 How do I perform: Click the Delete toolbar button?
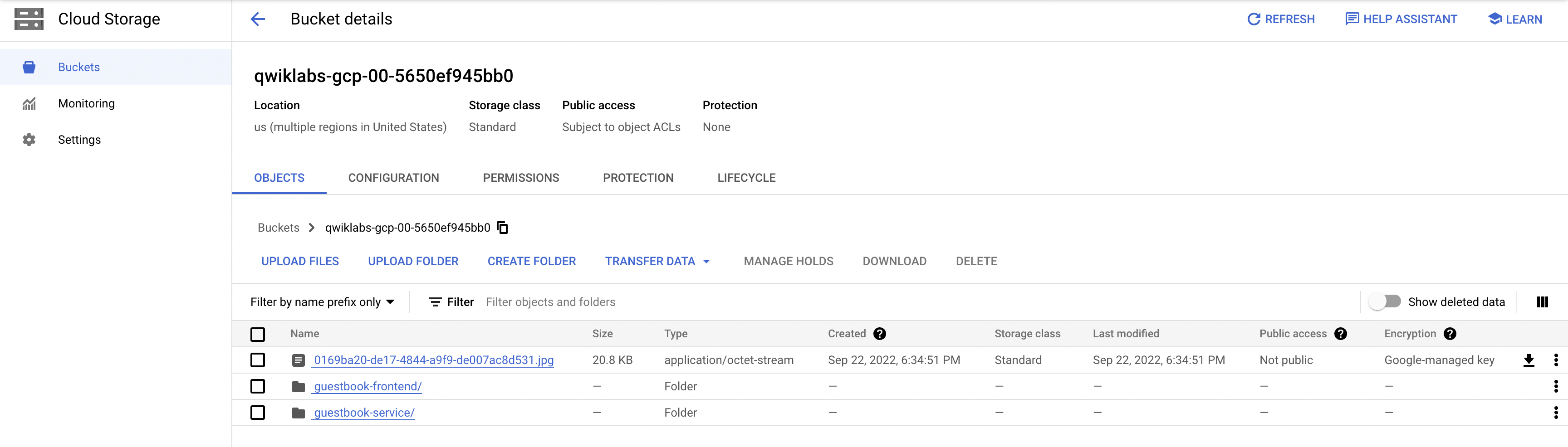976,262
